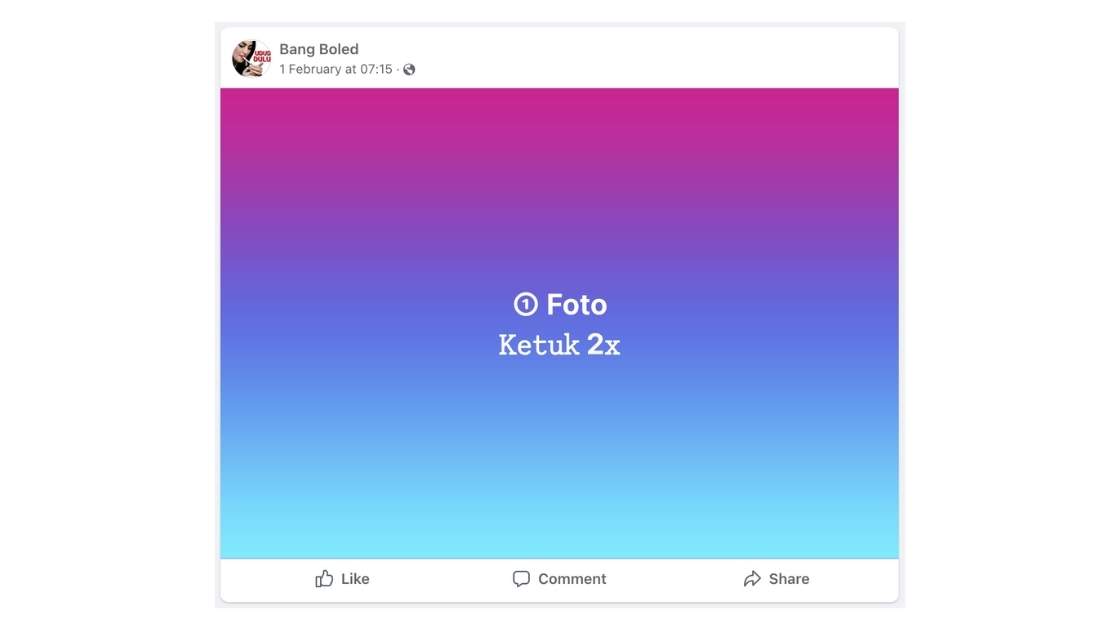Viewport: 1120px width, 630px height.
Task: Click the pink top area of gradient
Action: 560,110
